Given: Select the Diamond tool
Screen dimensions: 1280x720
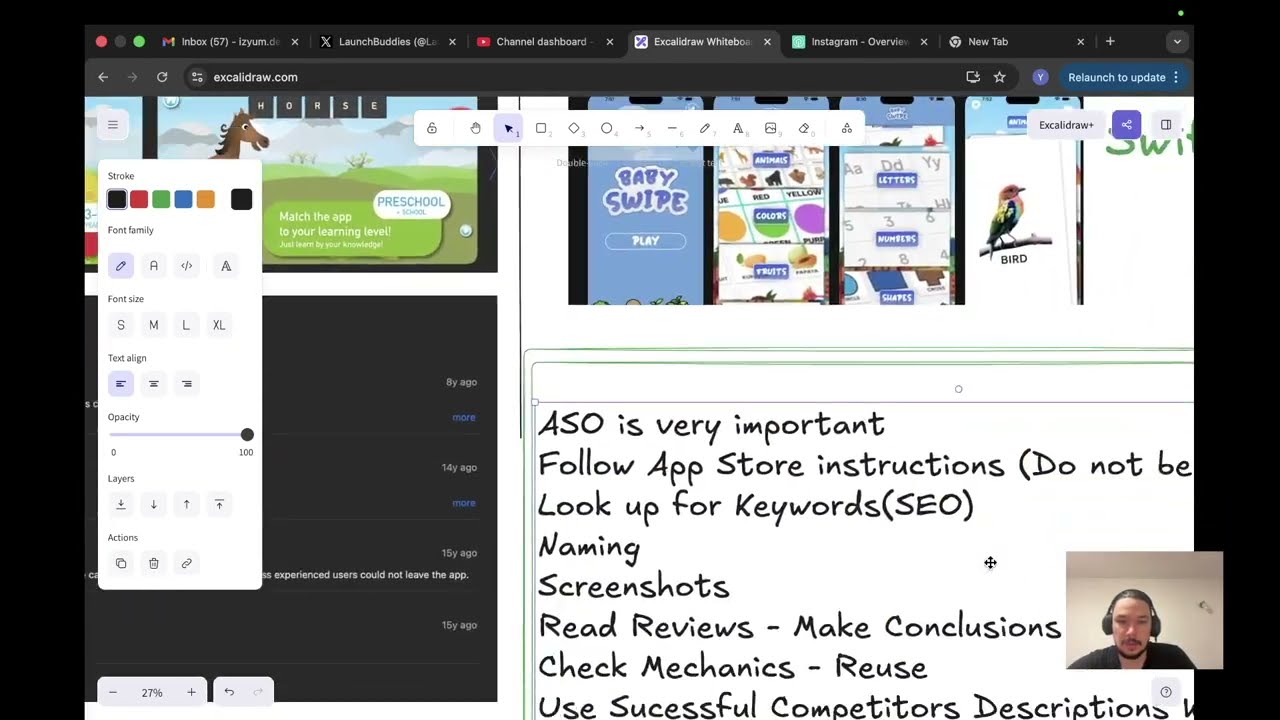Looking at the screenshot, I should coord(574,128).
